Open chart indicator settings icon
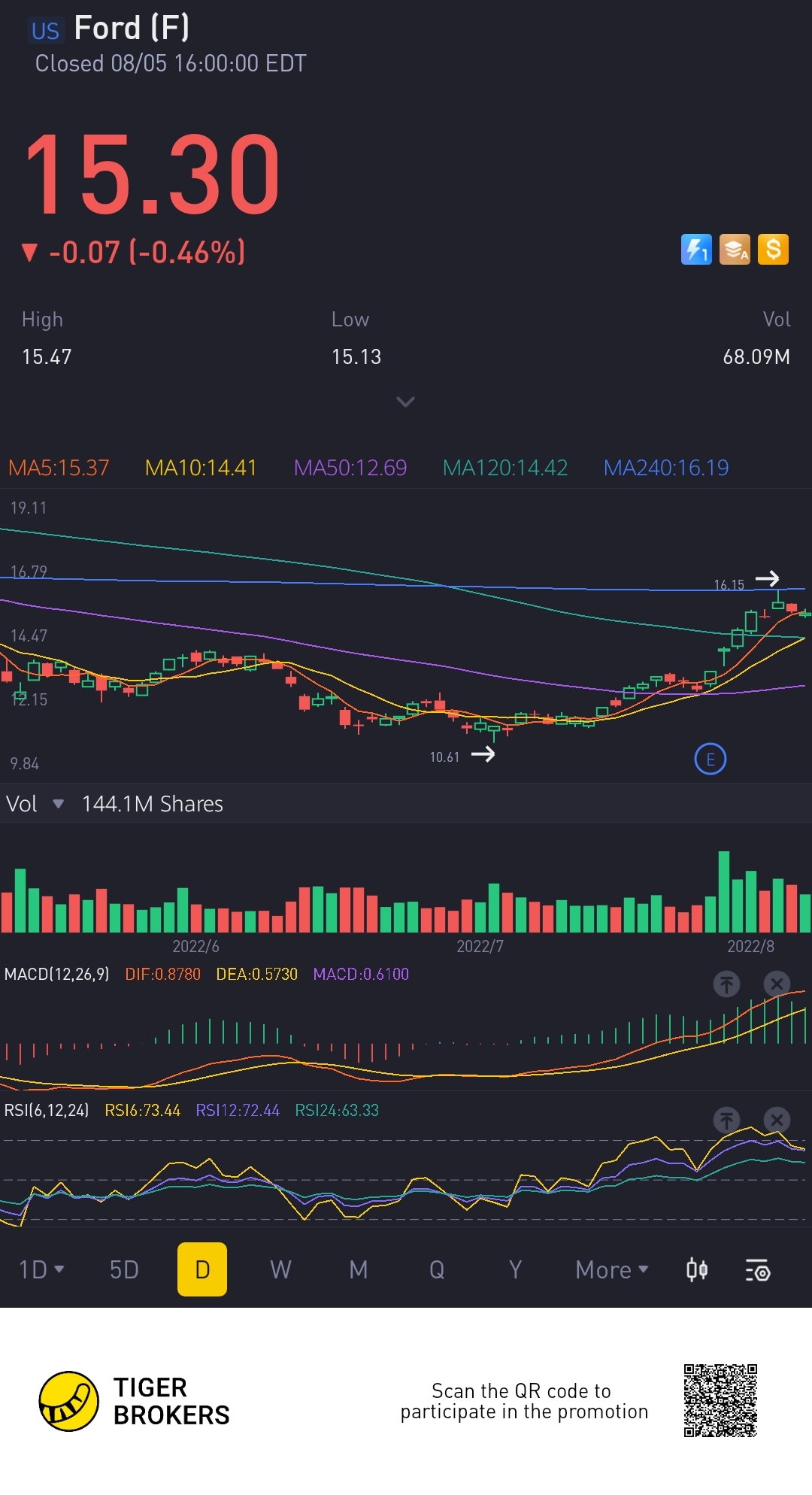 pos(758,1270)
